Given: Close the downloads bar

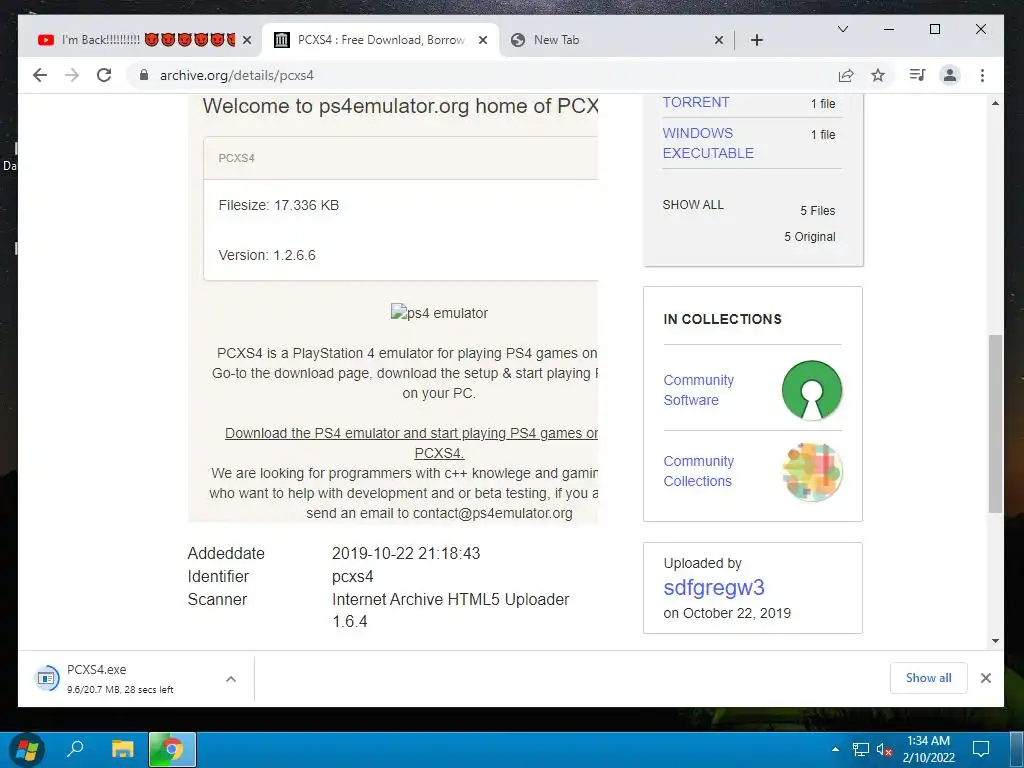Looking at the screenshot, I should click(985, 678).
